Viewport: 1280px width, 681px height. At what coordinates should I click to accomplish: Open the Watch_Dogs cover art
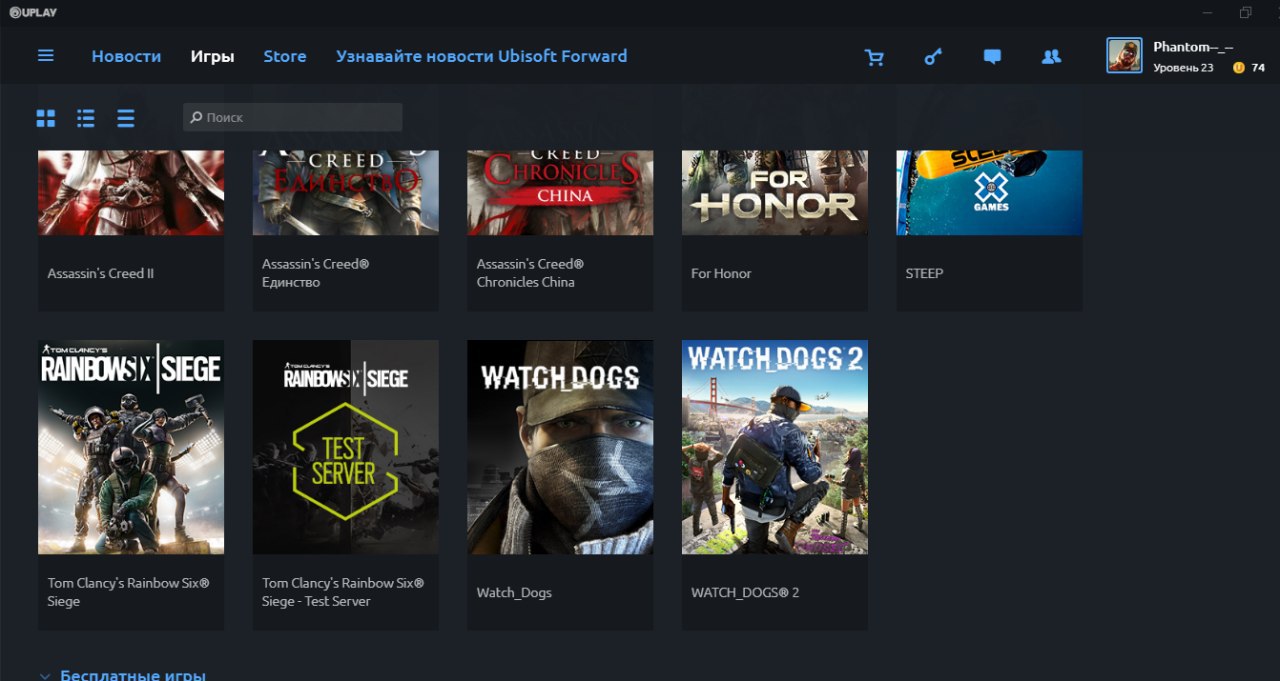tap(560, 447)
